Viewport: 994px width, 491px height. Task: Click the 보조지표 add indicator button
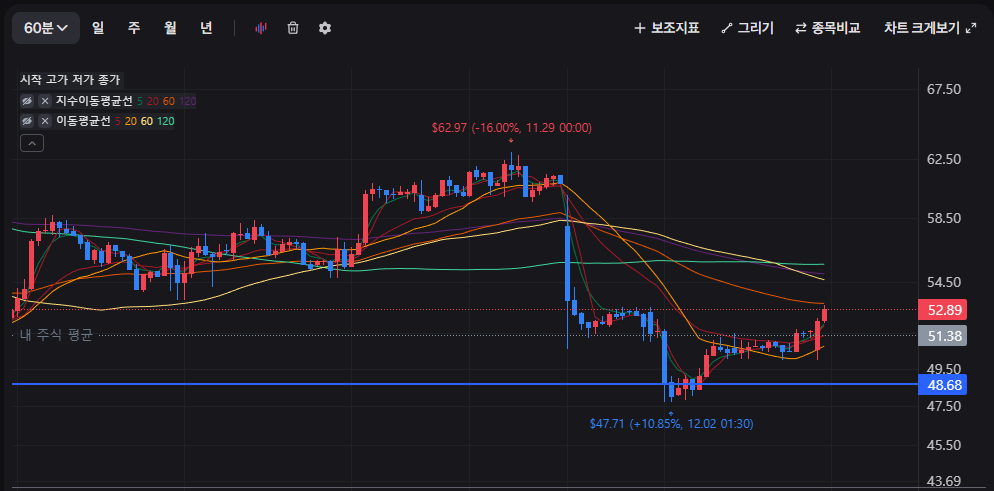point(667,28)
